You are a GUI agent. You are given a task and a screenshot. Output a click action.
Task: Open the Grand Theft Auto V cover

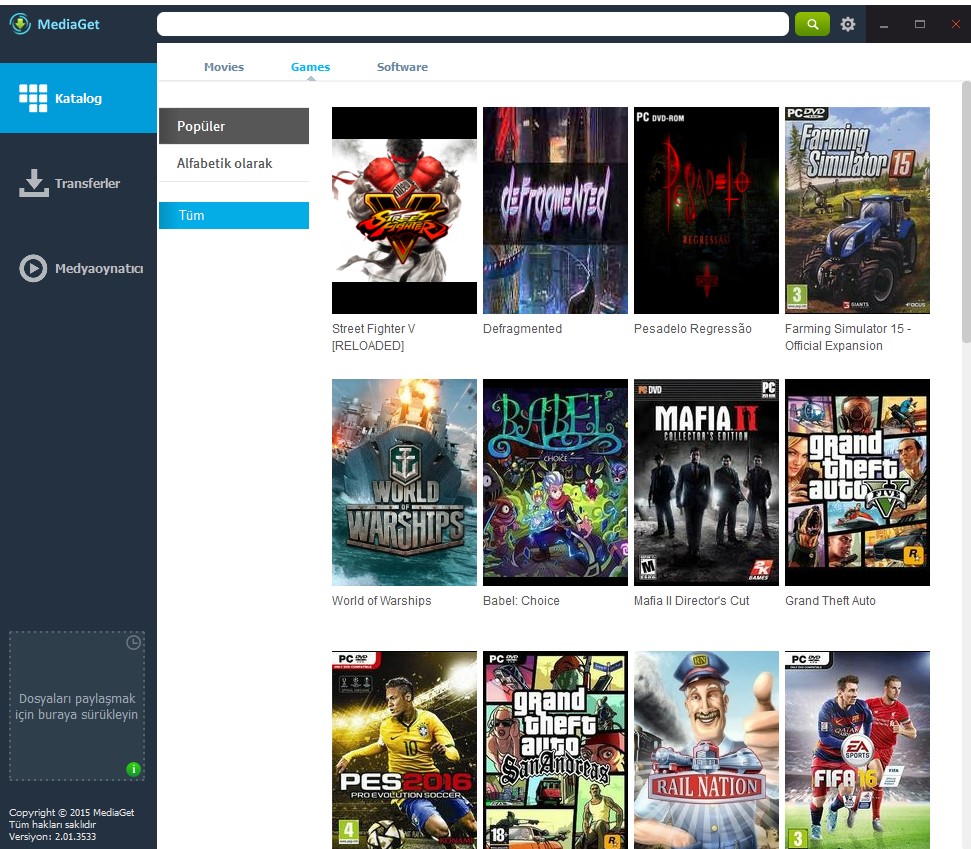pos(858,482)
